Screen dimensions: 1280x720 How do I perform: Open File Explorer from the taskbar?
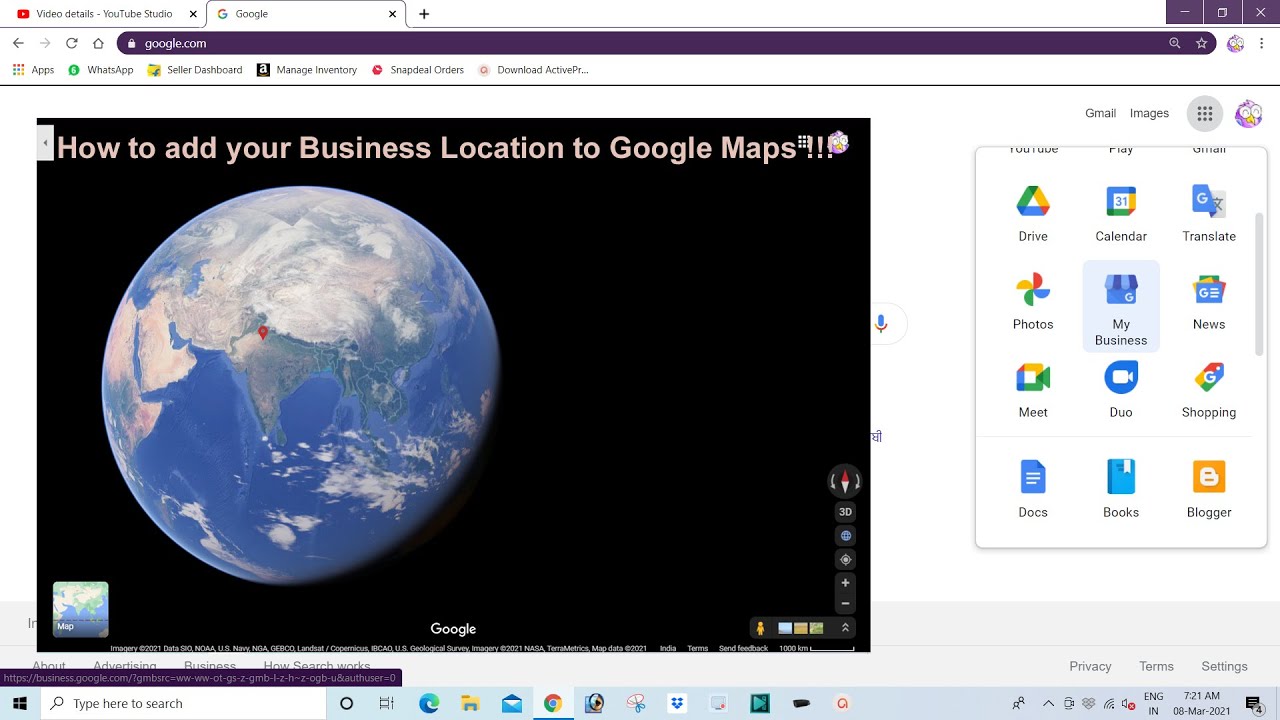(x=470, y=703)
